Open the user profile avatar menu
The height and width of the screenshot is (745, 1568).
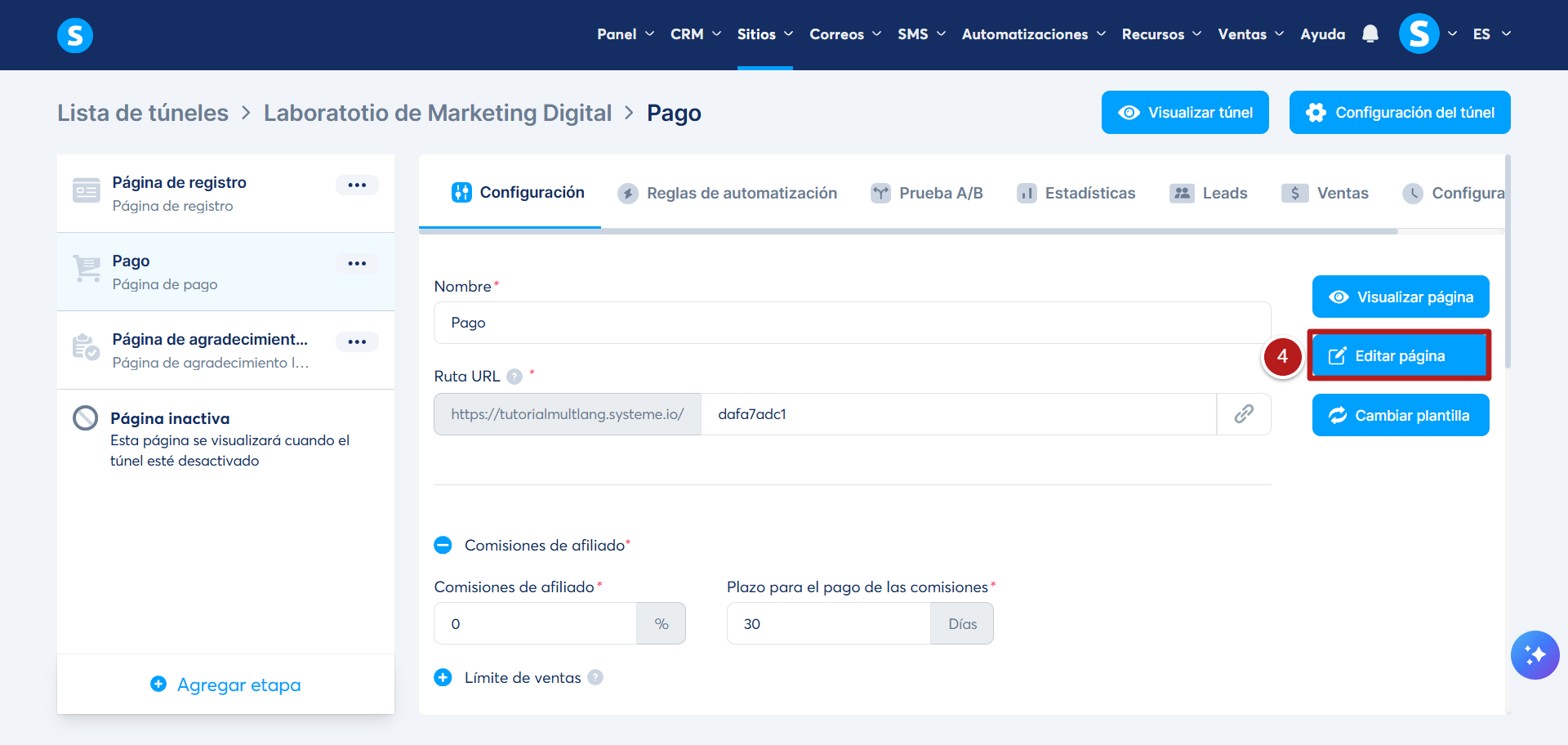click(x=1419, y=34)
